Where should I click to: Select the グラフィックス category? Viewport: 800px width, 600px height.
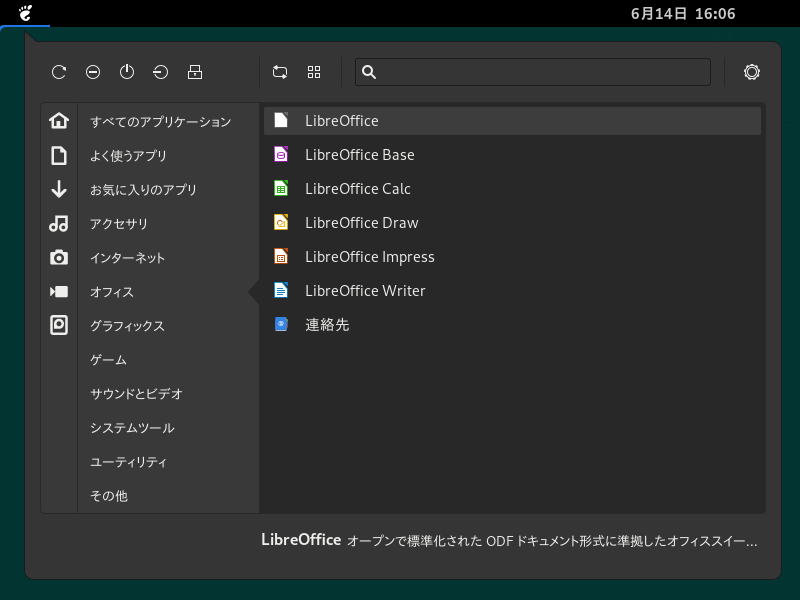coord(127,326)
